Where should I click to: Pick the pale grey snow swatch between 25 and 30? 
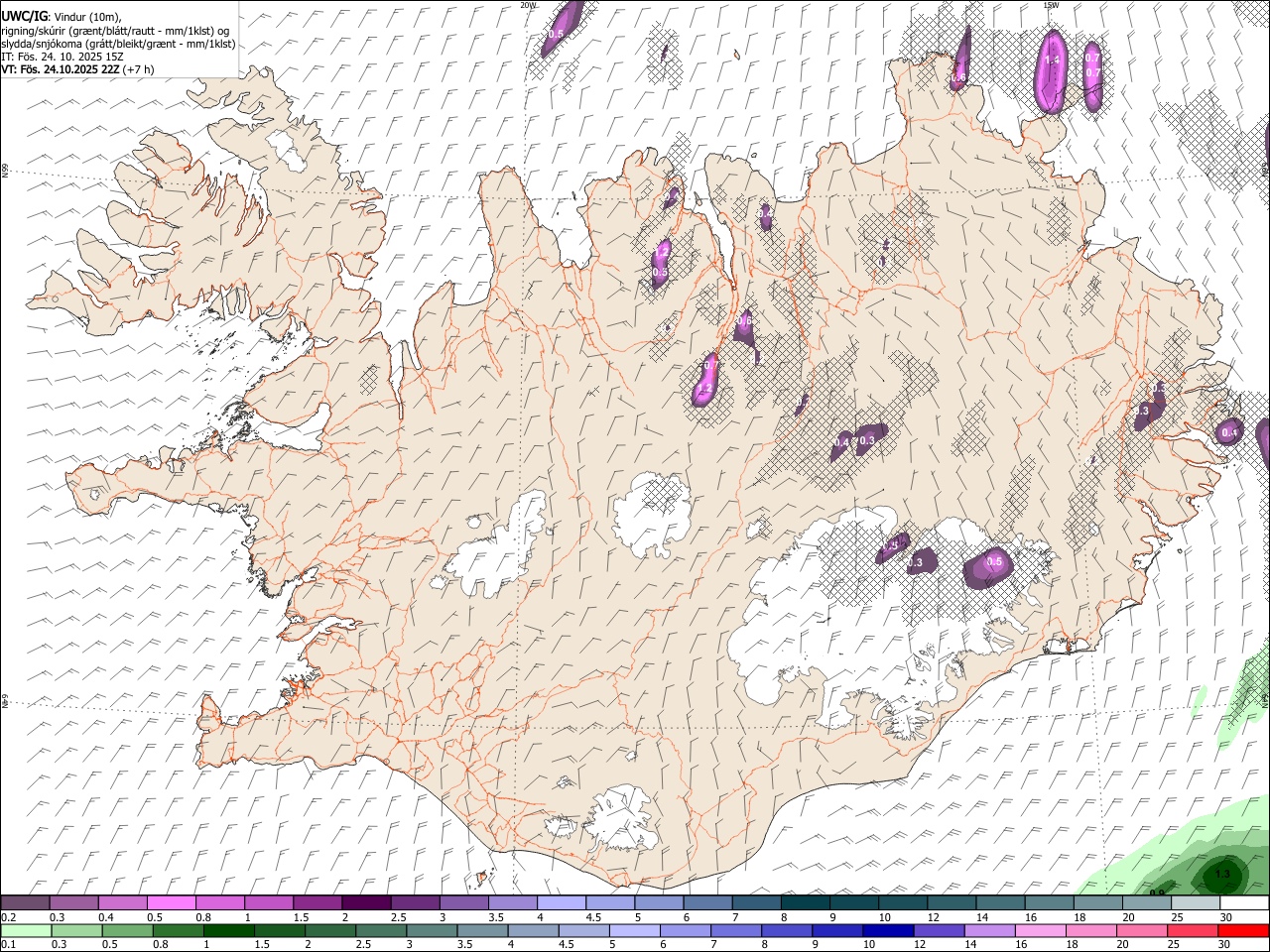(1196, 903)
